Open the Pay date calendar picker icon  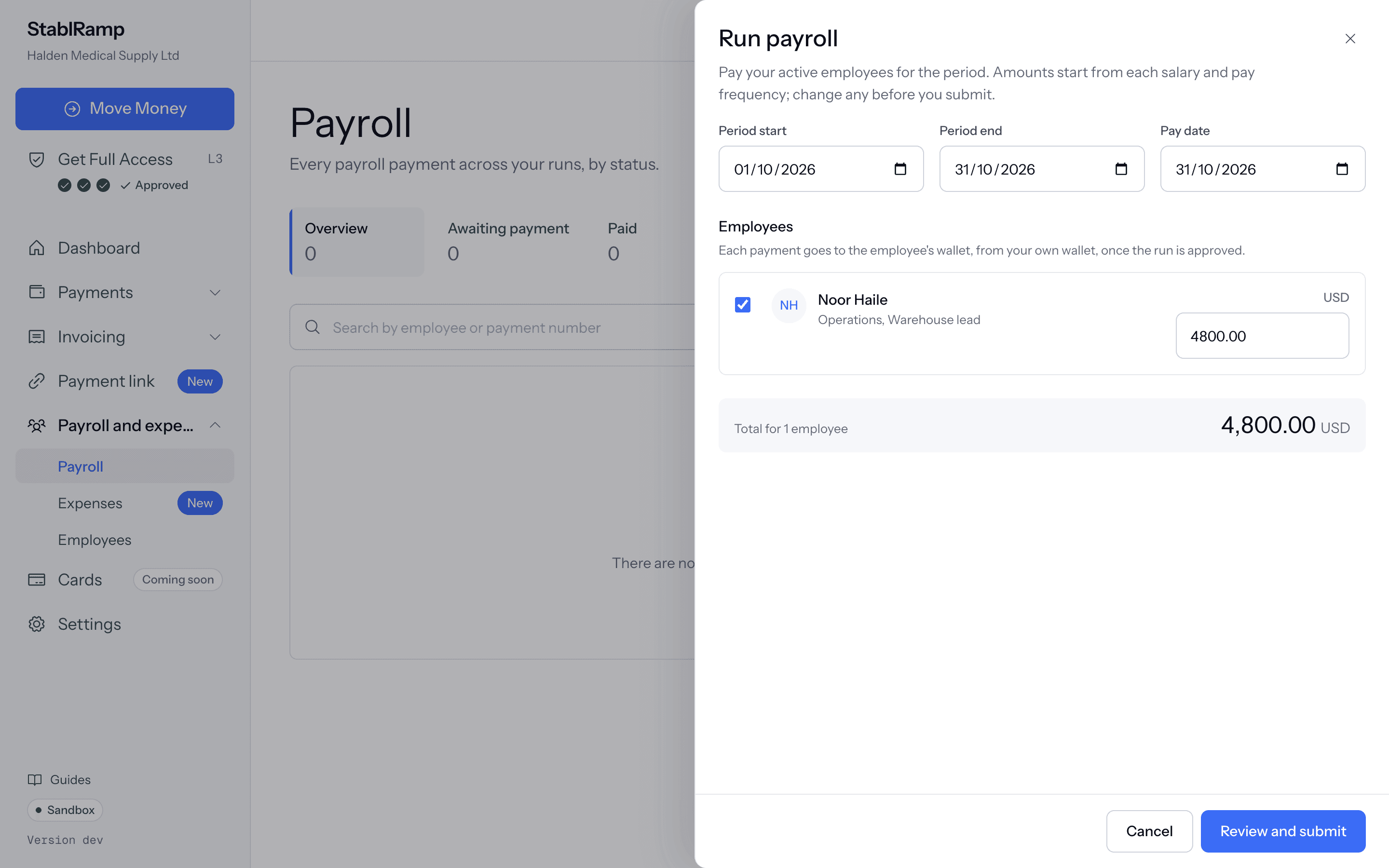click(1341, 169)
